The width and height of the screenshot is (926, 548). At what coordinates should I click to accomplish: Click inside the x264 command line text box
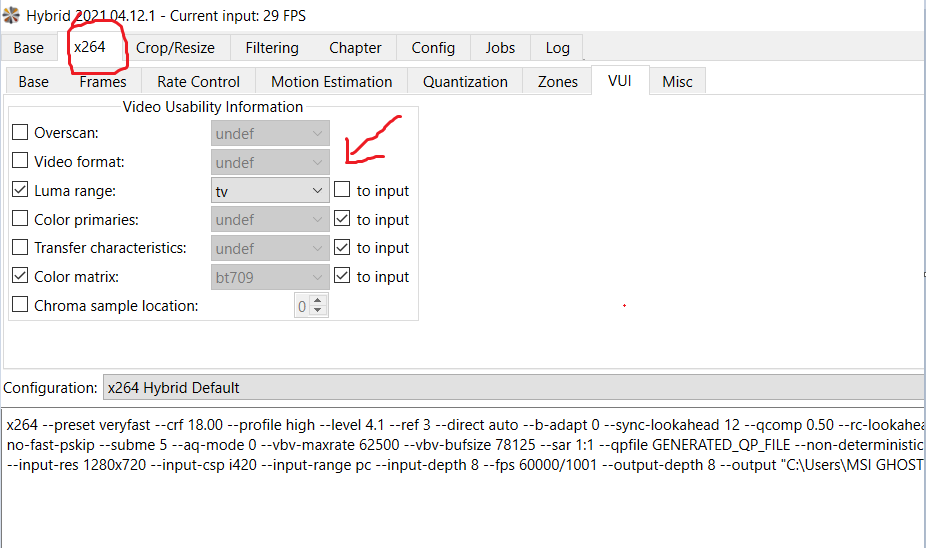(x=463, y=477)
